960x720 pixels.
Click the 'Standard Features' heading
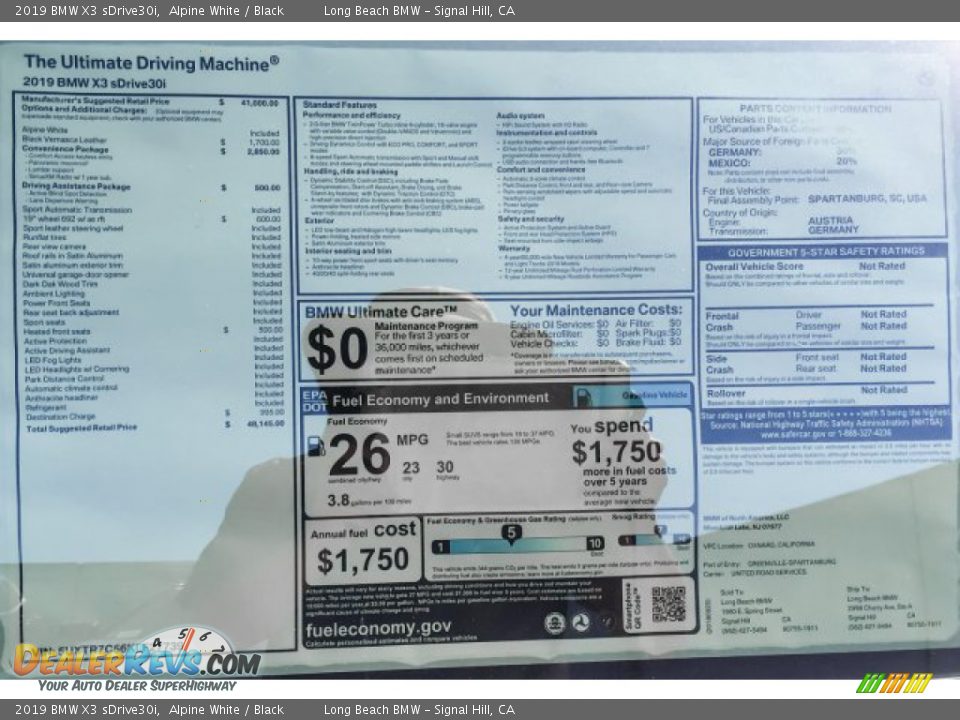click(x=340, y=104)
